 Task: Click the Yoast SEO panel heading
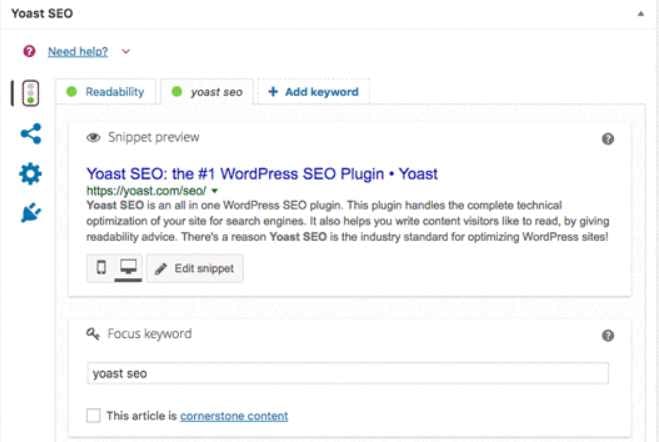coord(42,13)
